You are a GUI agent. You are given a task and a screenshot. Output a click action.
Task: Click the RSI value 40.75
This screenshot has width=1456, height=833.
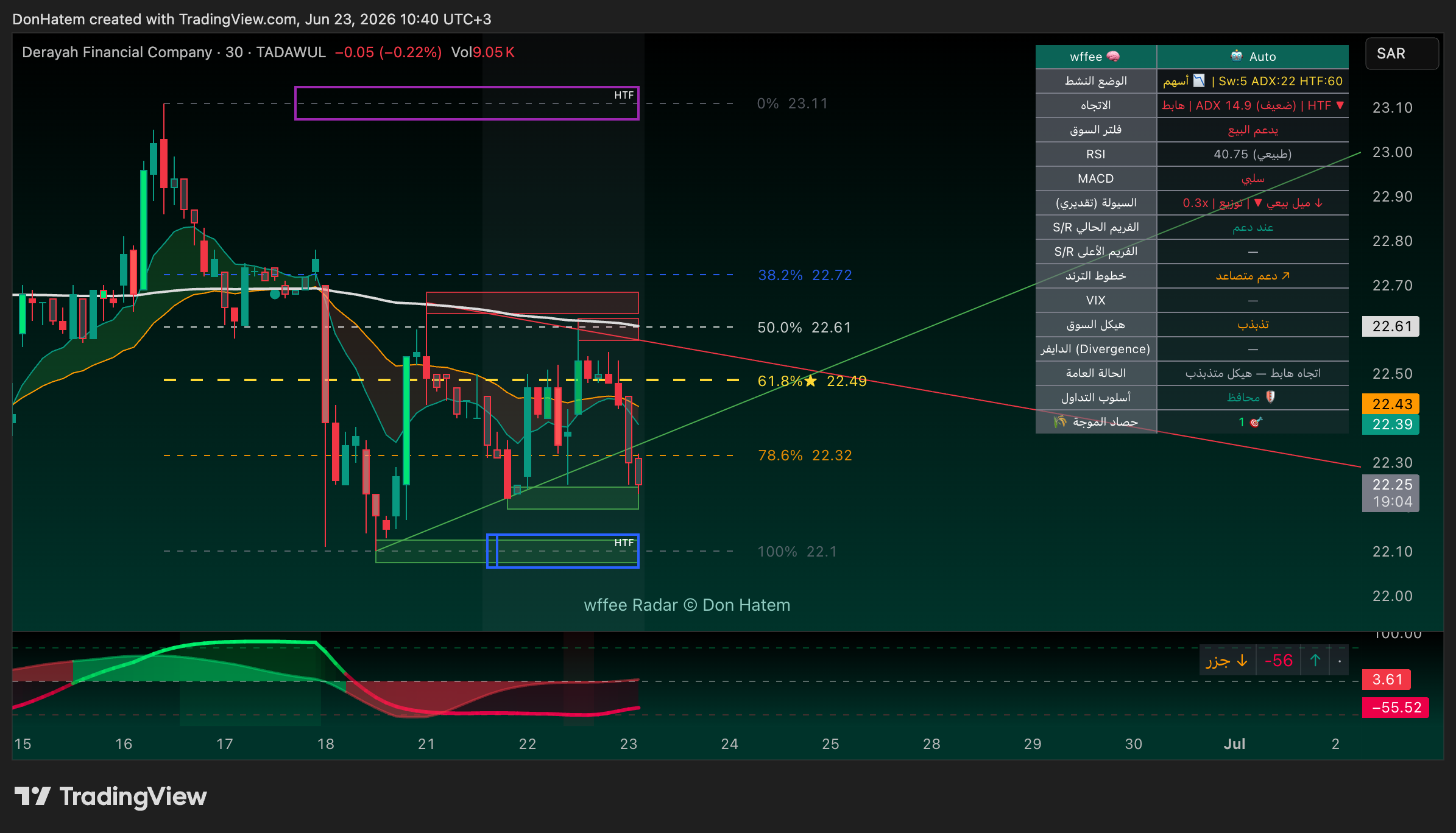tap(1253, 154)
